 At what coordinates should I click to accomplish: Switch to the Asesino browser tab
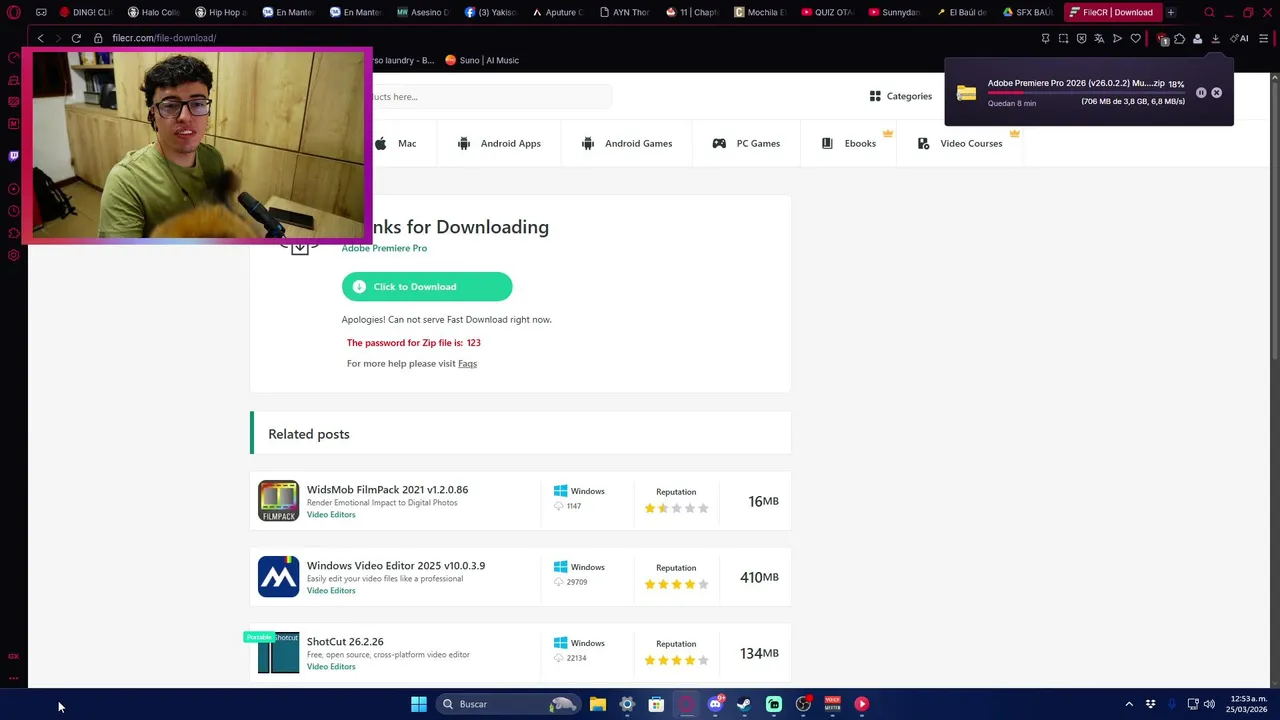[x=423, y=12]
